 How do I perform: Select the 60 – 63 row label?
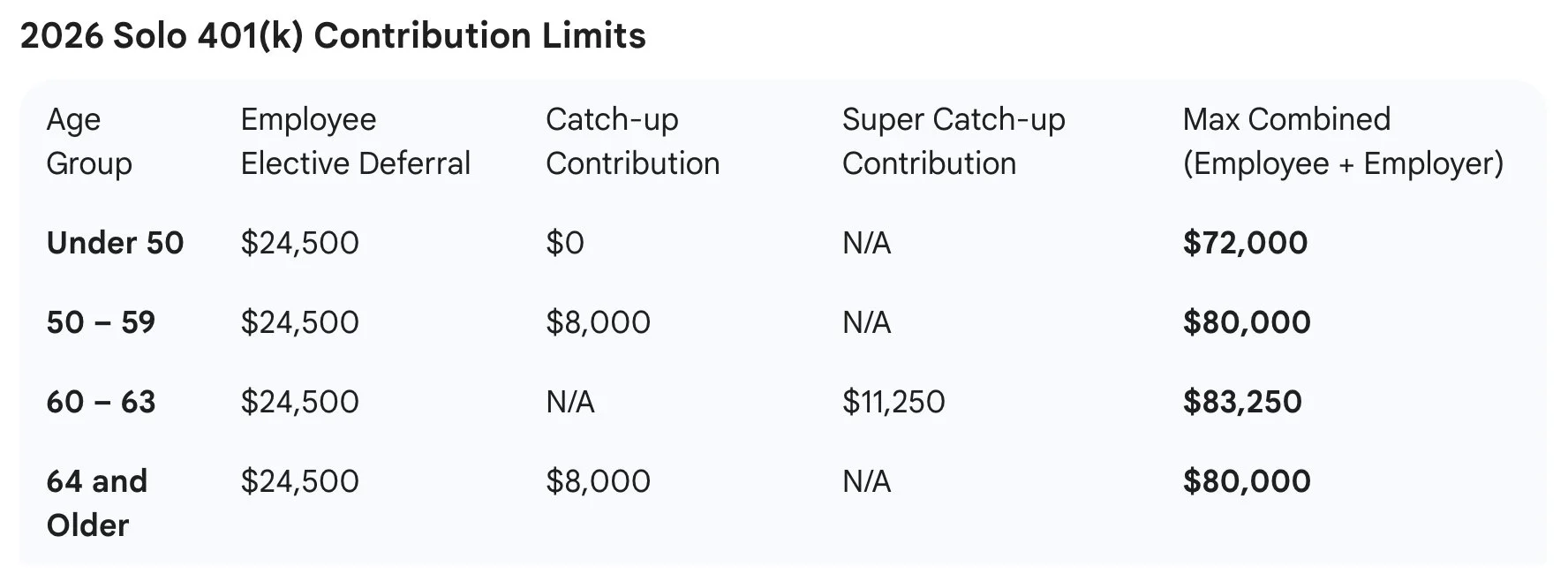pos(101,402)
